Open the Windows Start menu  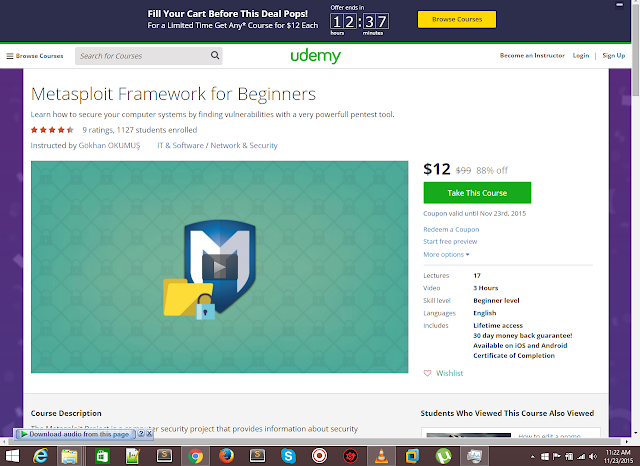click(x=12, y=456)
